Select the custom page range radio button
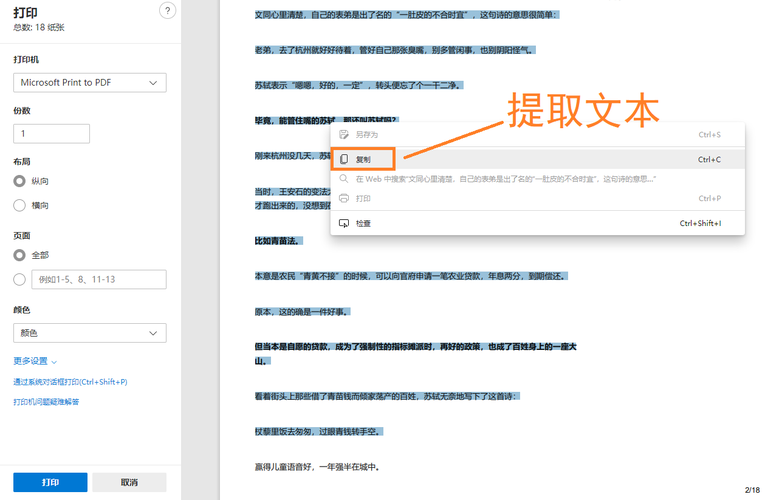Viewport: 782px width, 500px height. [x=19, y=280]
